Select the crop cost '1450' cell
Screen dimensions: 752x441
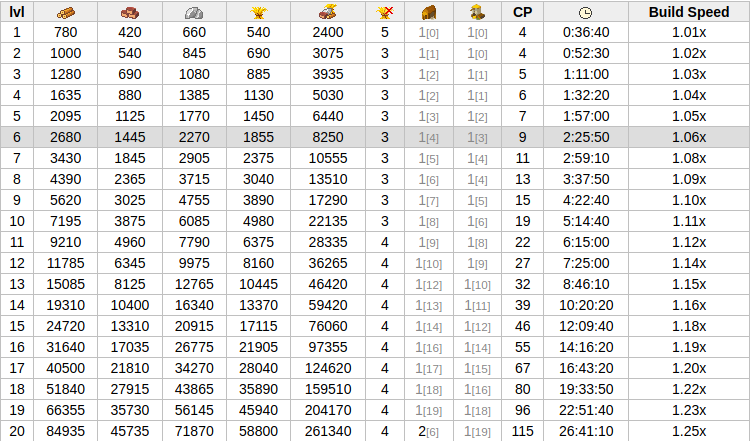tap(258, 116)
